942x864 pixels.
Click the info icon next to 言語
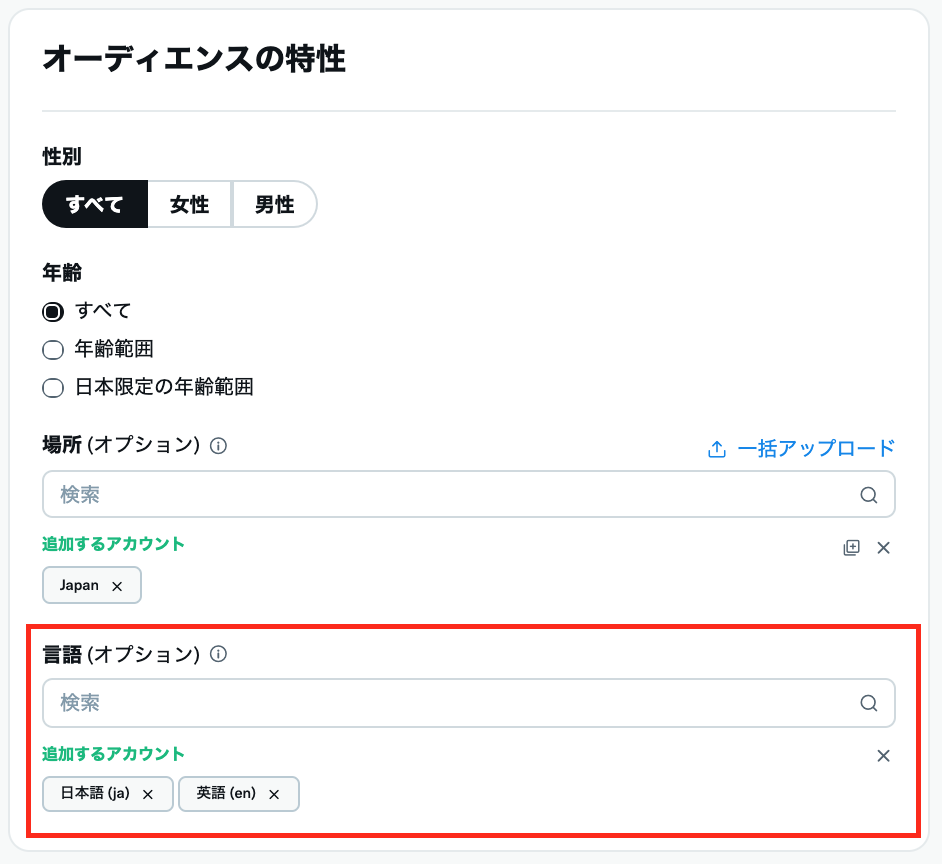point(219,655)
